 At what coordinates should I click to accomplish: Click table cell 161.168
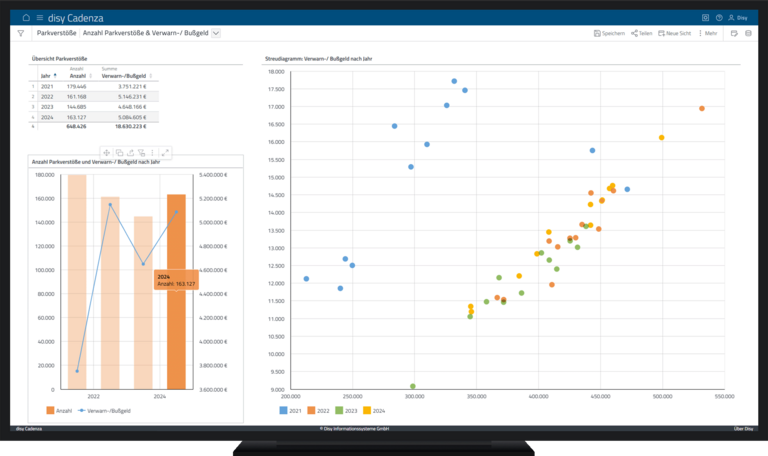point(76,97)
